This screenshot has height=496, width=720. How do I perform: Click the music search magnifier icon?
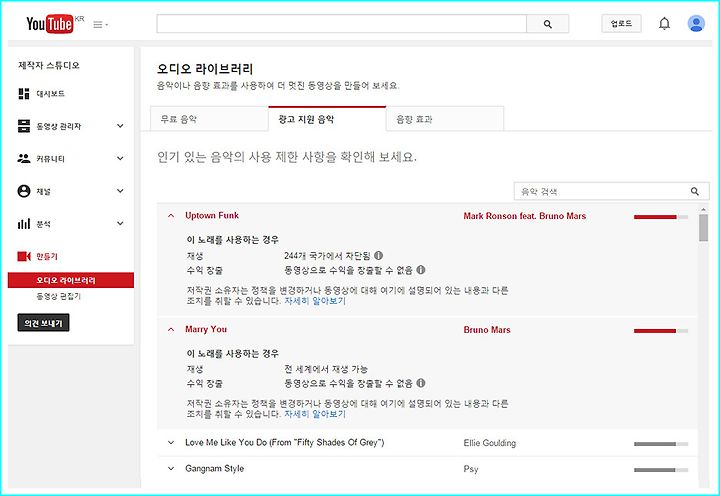tap(695, 191)
